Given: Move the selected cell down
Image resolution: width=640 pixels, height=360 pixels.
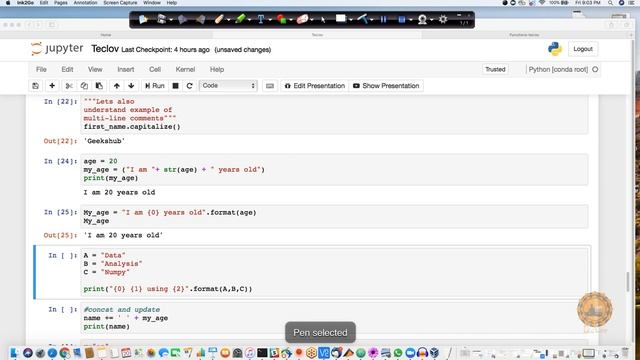Looking at the screenshot, I should (x=131, y=86).
